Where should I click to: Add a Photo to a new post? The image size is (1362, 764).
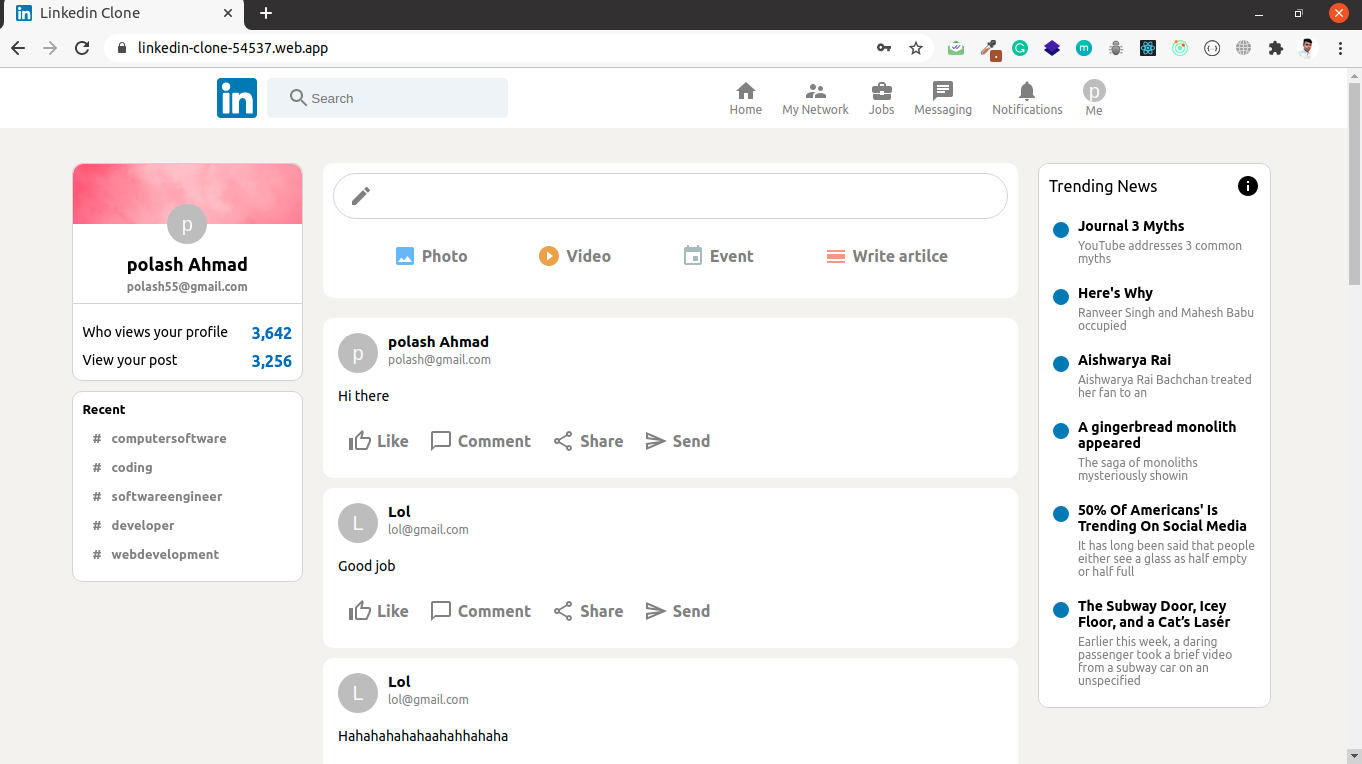pos(431,256)
